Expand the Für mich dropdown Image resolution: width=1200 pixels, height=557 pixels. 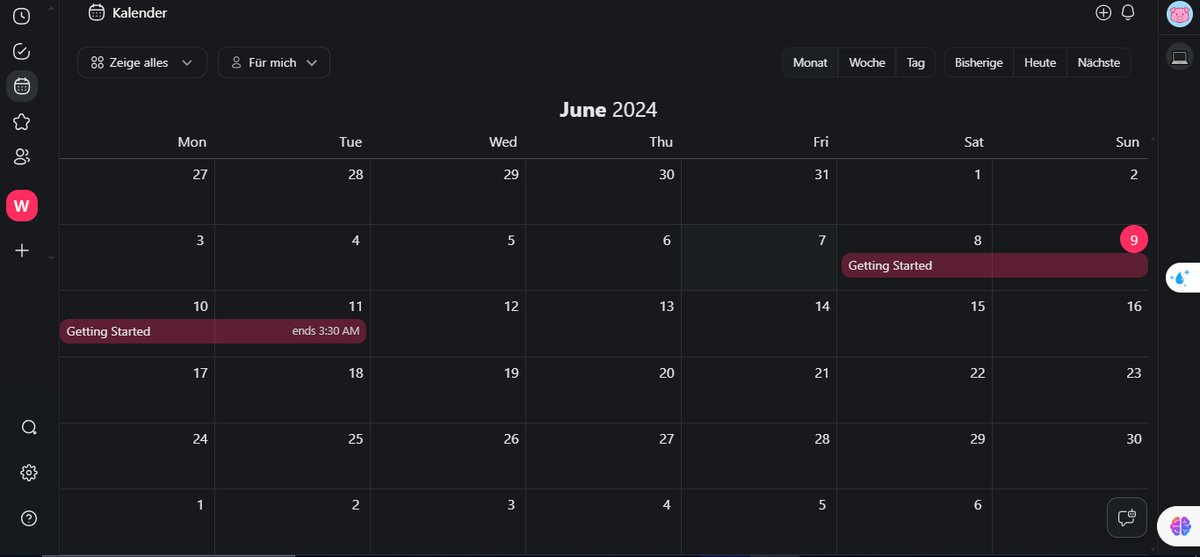[x=274, y=62]
